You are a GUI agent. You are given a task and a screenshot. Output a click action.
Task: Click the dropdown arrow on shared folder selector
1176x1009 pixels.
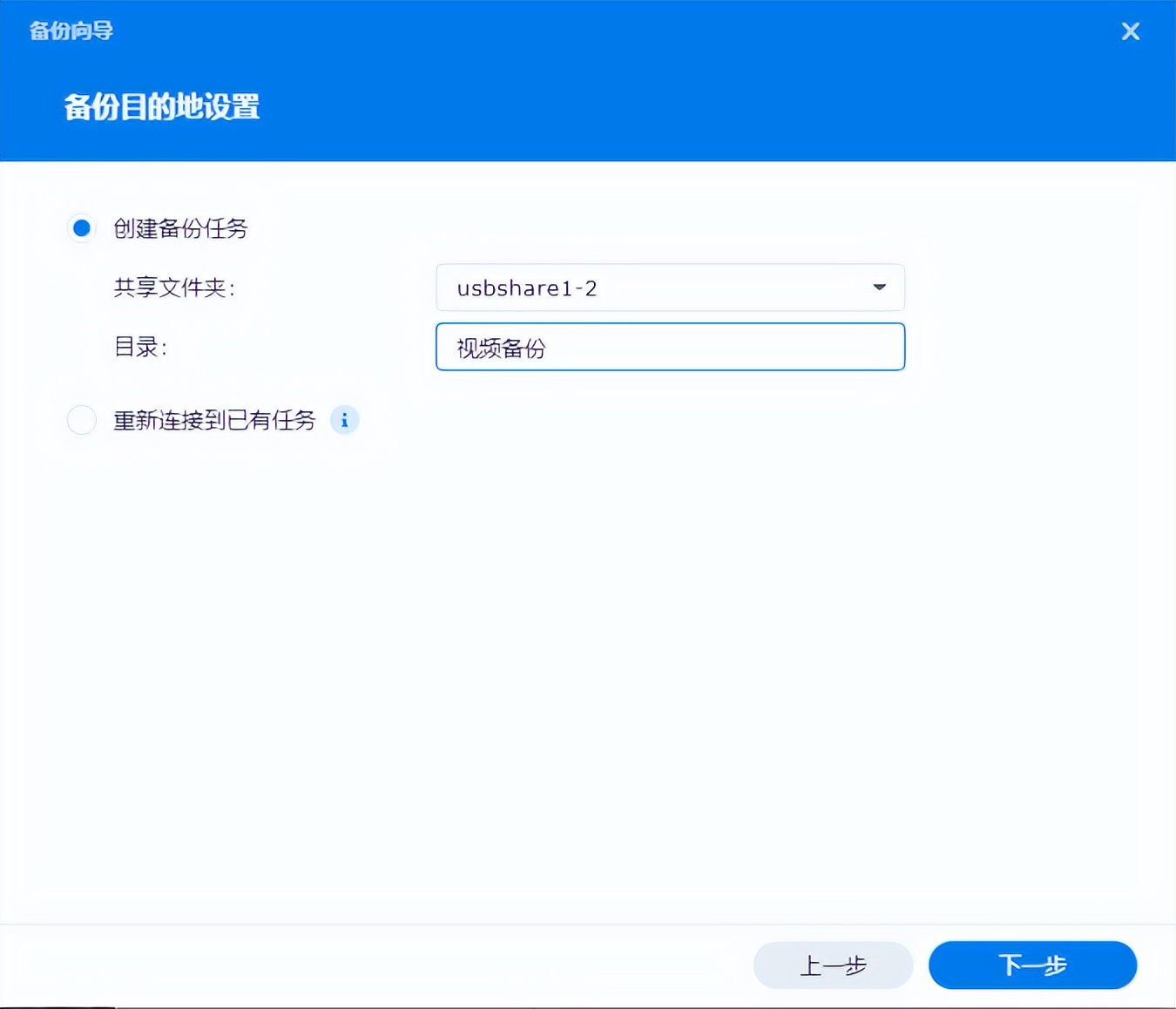[880, 288]
